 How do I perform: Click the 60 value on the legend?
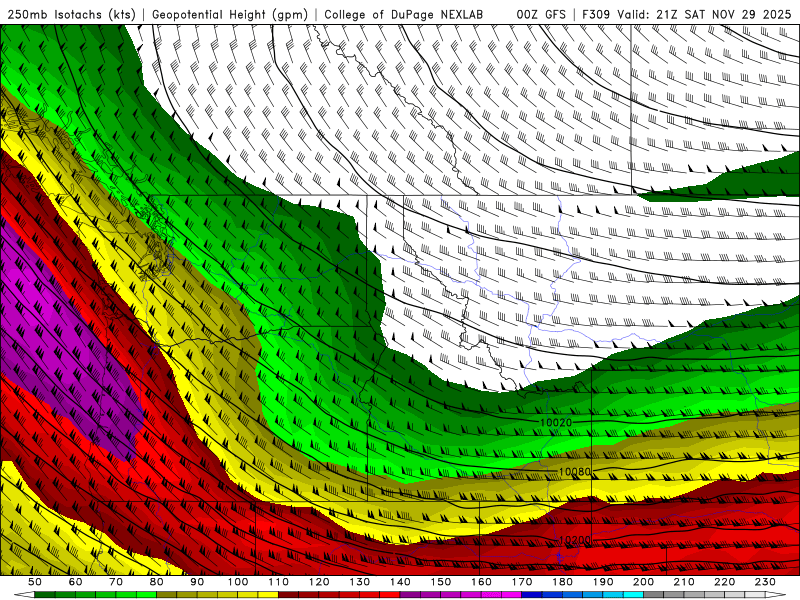tap(76, 582)
